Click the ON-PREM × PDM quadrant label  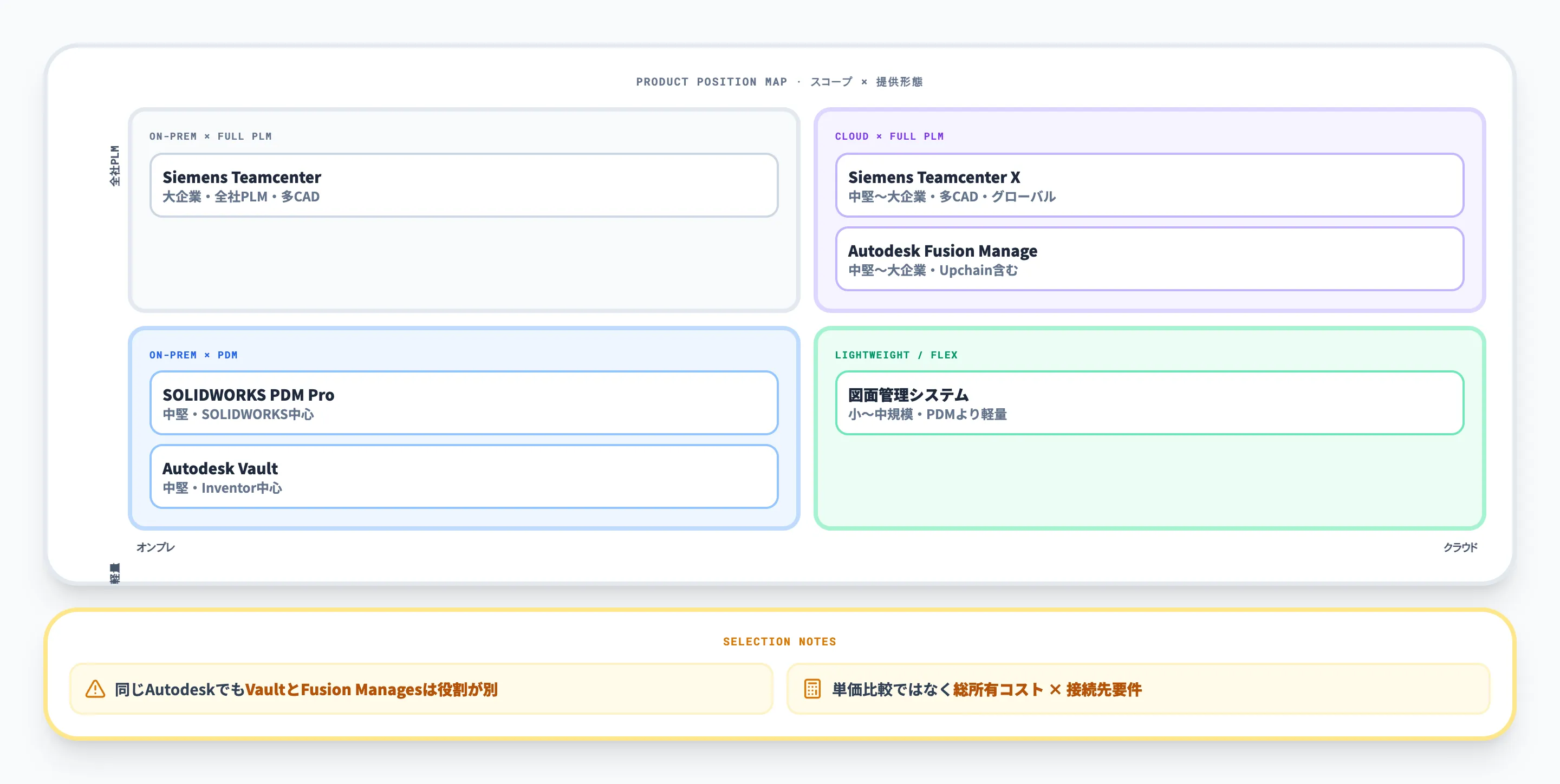click(193, 355)
